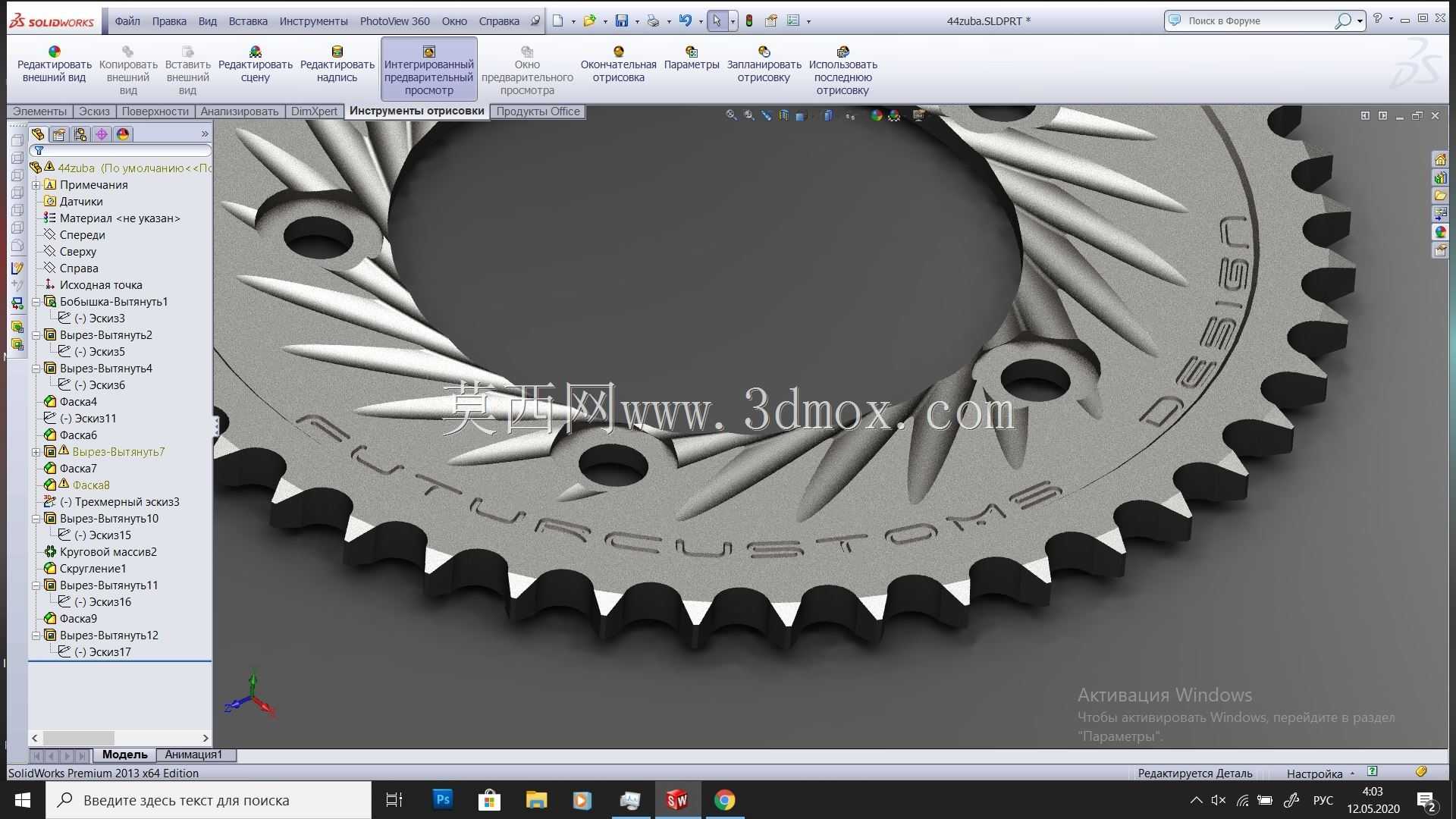
Task: Click the Open file folder icon
Action: click(x=590, y=21)
